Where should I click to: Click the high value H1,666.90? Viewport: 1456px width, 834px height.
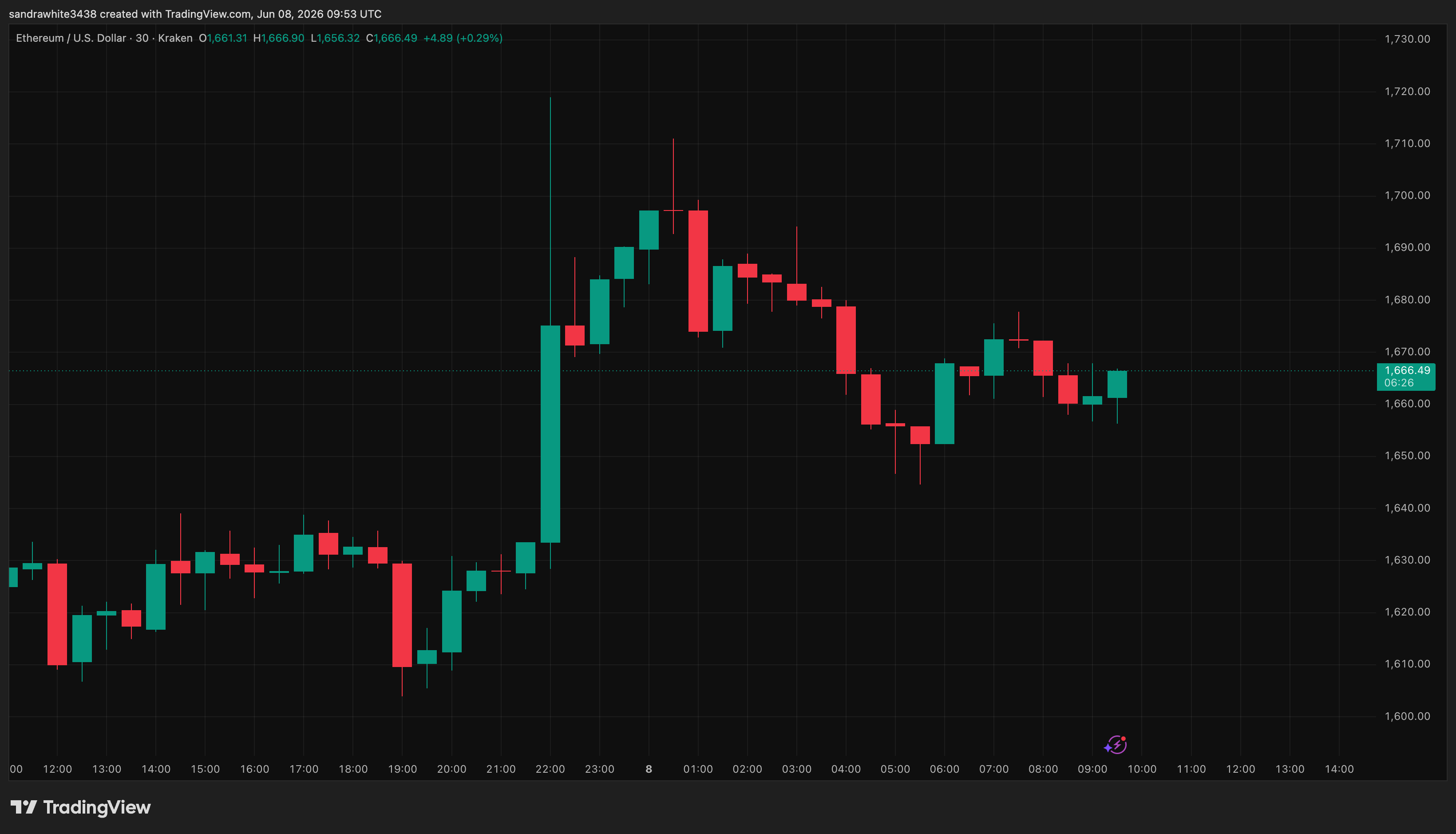[279, 38]
